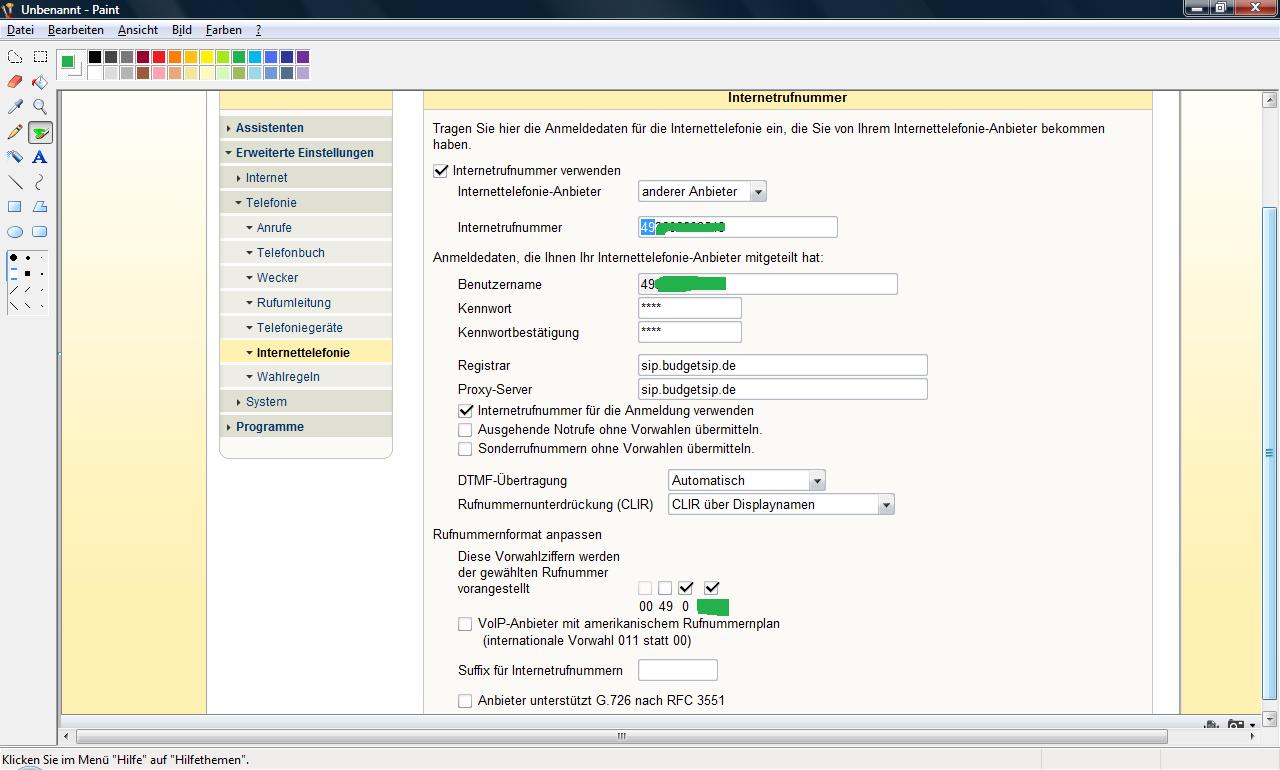
Task: Open the Bearbeiten menu
Action: click(x=75, y=30)
